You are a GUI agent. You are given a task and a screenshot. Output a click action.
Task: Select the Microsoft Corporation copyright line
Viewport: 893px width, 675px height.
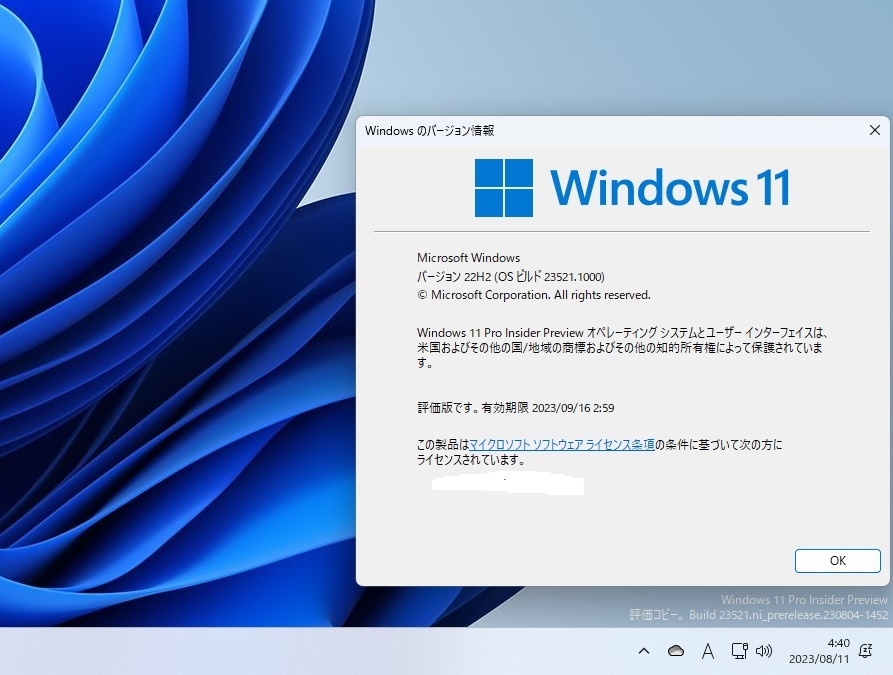(534, 295)
